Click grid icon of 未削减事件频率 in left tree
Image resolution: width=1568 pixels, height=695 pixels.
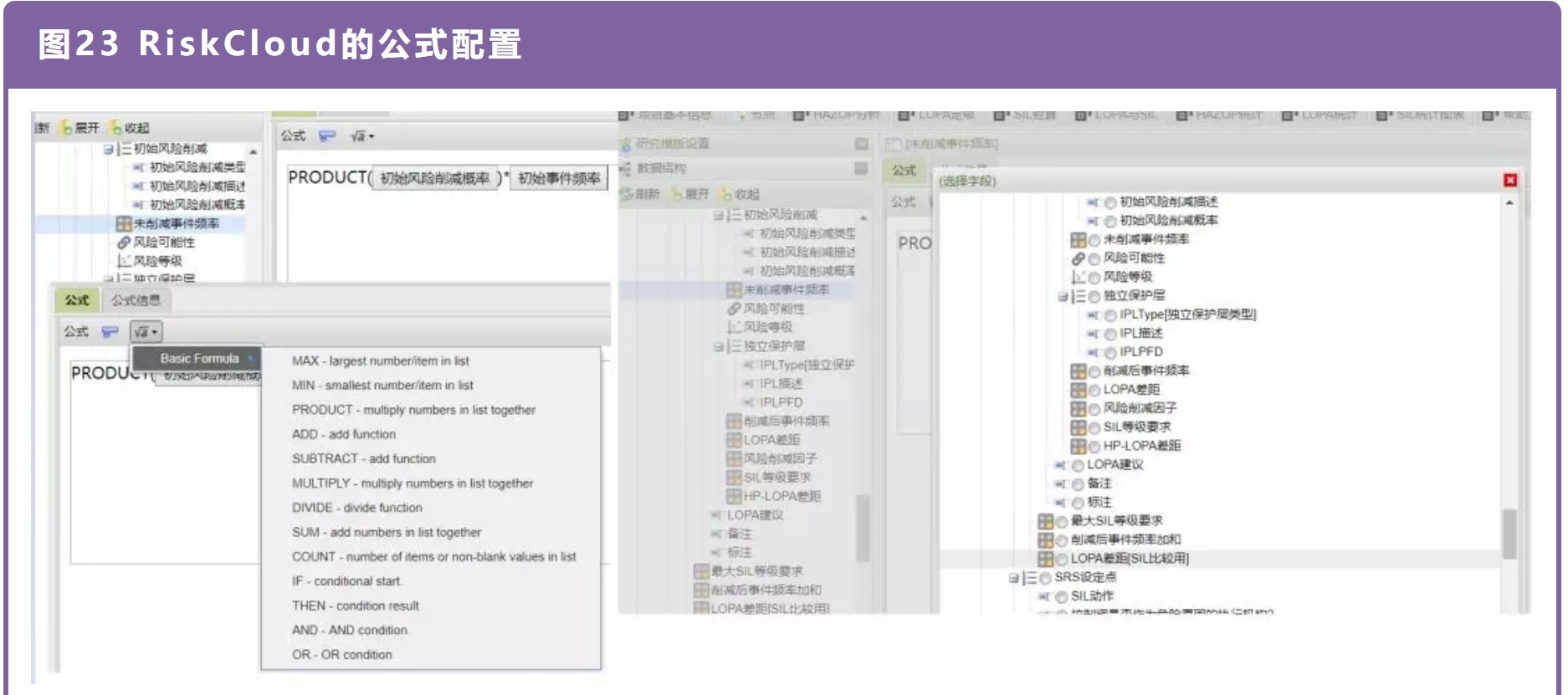(124, 223)
